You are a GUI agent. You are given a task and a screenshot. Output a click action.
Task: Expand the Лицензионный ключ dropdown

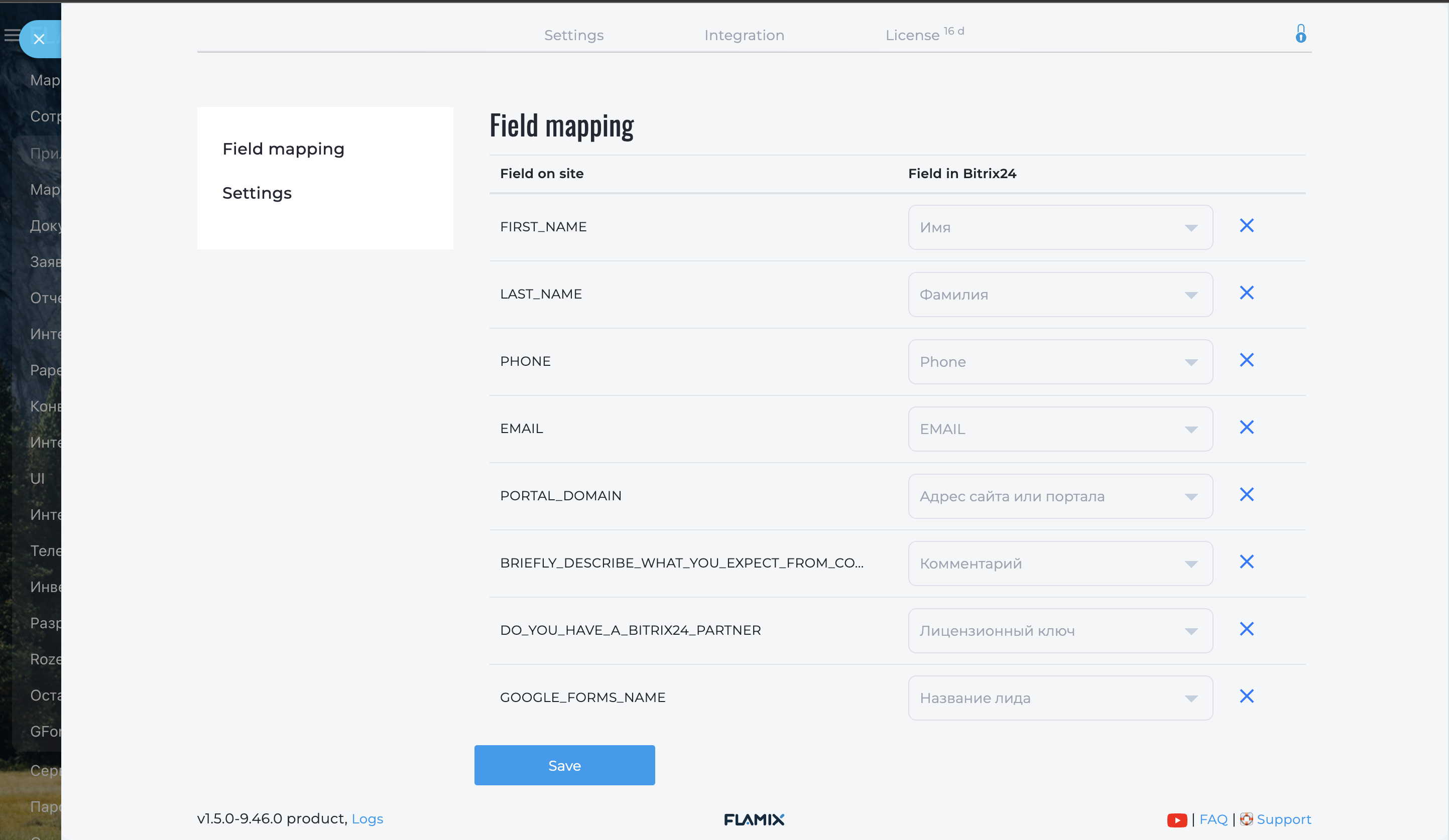[x=1060, y=631]
